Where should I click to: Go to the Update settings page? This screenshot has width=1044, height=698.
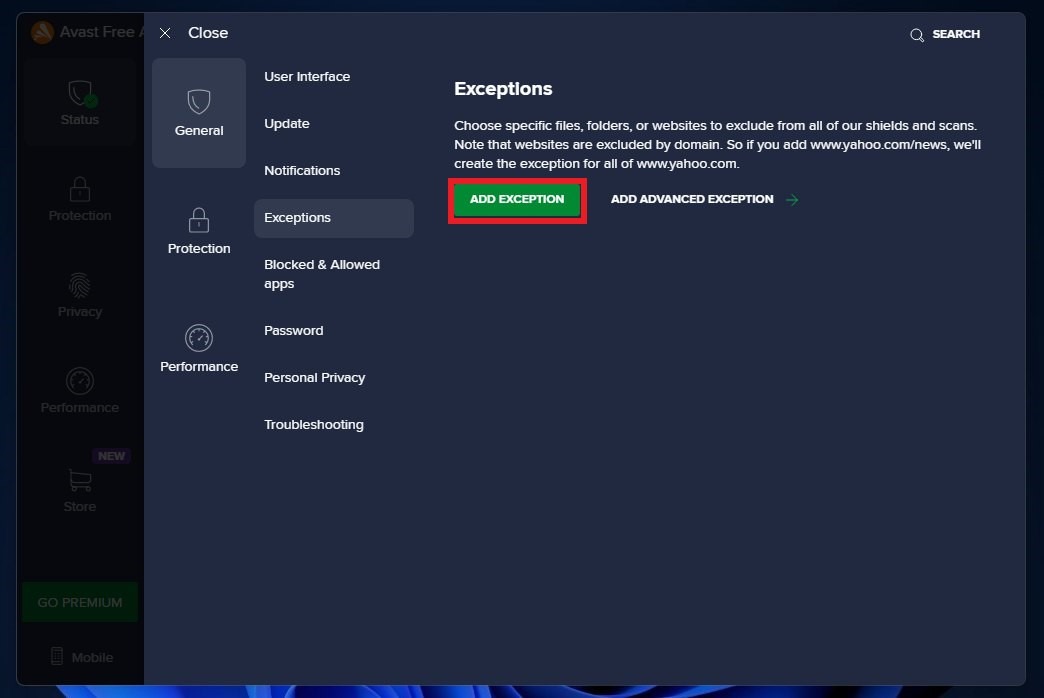click(x=287, y=124)
